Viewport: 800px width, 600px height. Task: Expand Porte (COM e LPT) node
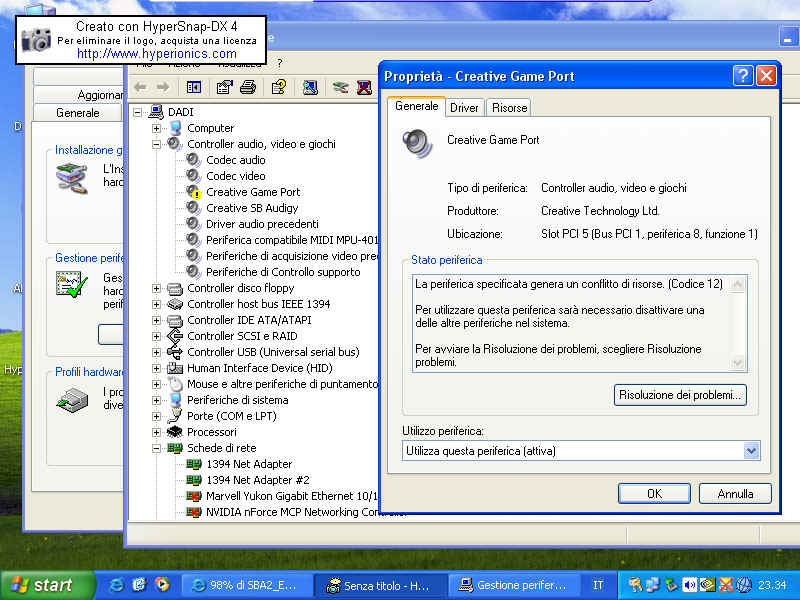(157, 416)
